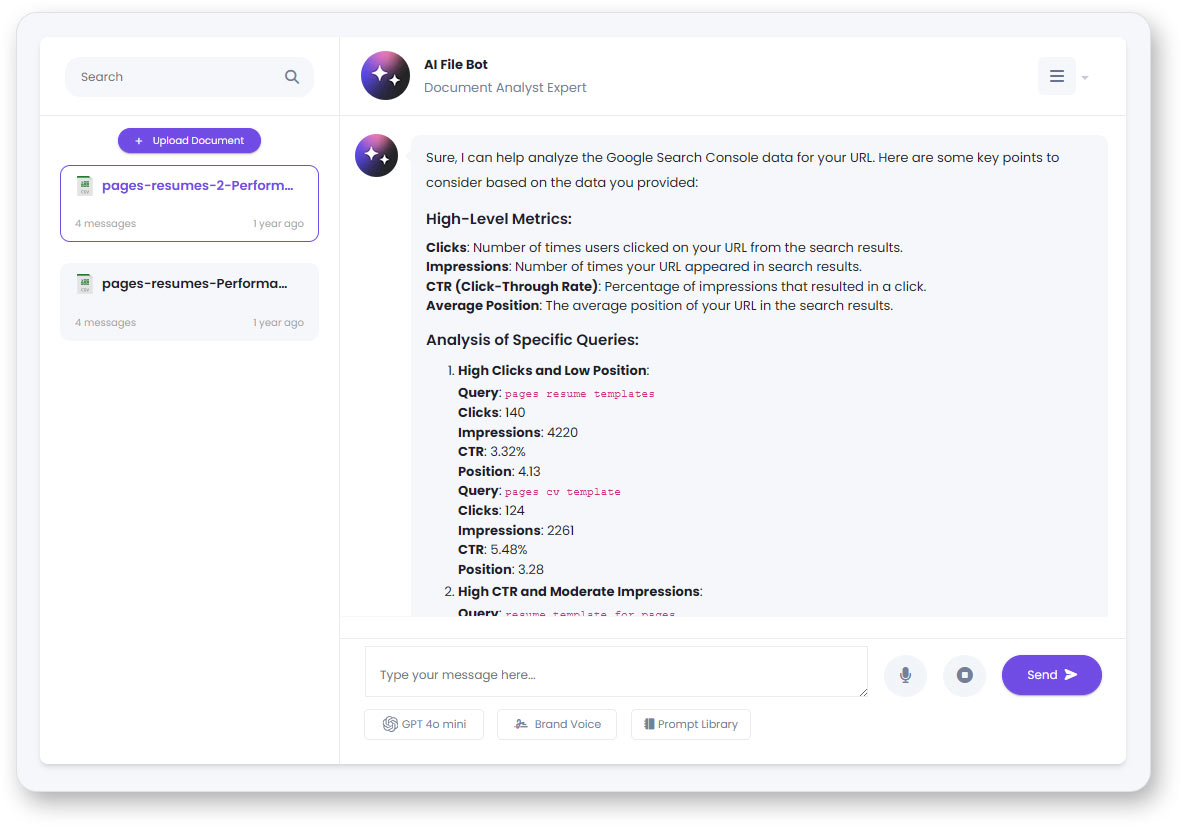This screenshot has width=1181, height=826.
Task: Open the Prompt Library
Action: [x=690, y=724]
